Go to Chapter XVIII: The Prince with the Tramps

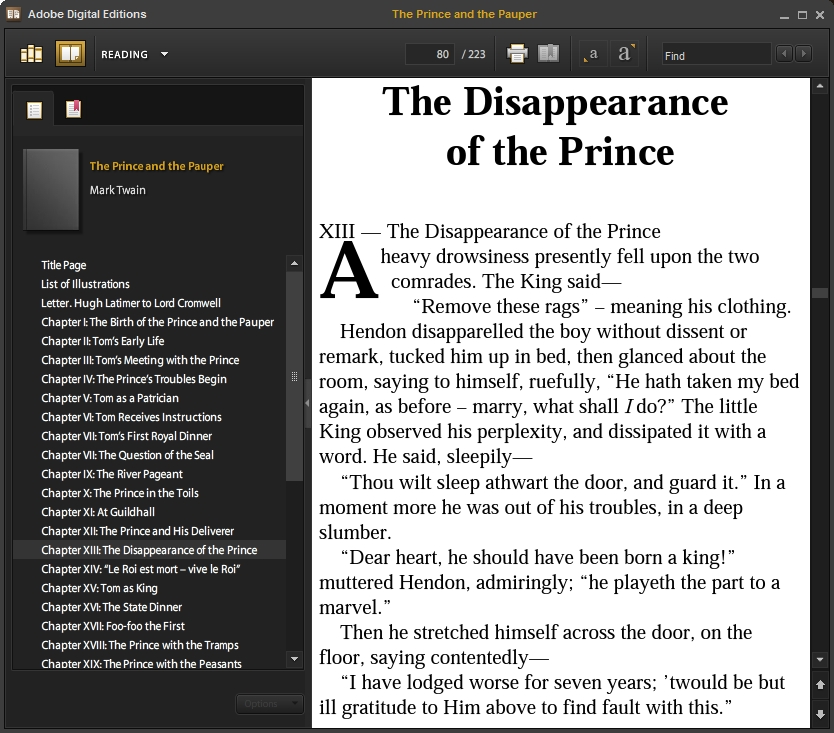click(x=140, y=645)
